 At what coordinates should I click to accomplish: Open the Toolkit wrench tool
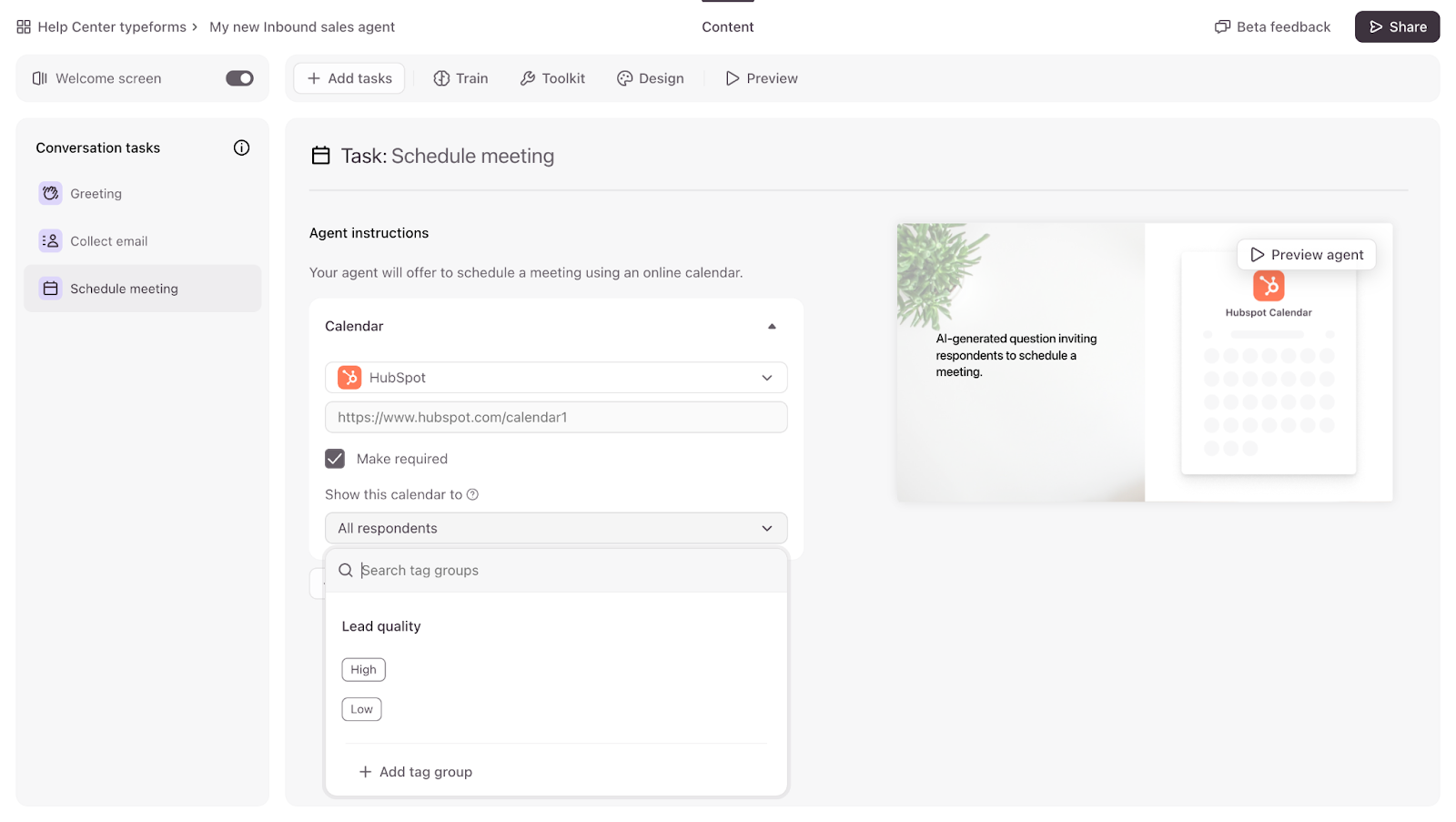coord(552,78)
